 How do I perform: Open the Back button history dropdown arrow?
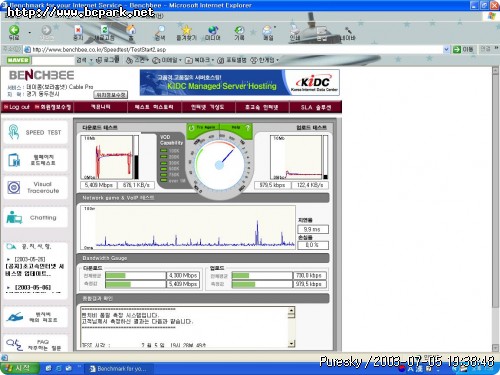[29, 33]
